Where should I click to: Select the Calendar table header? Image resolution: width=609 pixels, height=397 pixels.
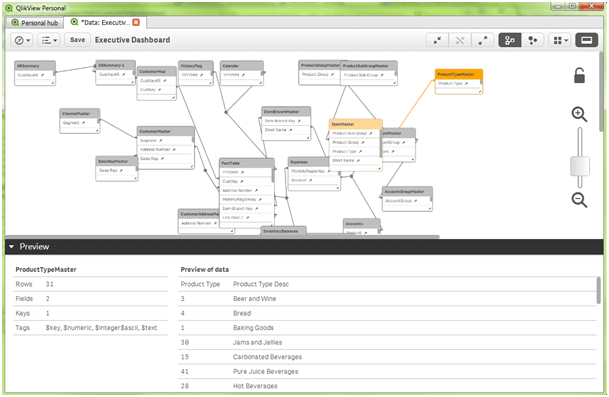pos(242,66)
